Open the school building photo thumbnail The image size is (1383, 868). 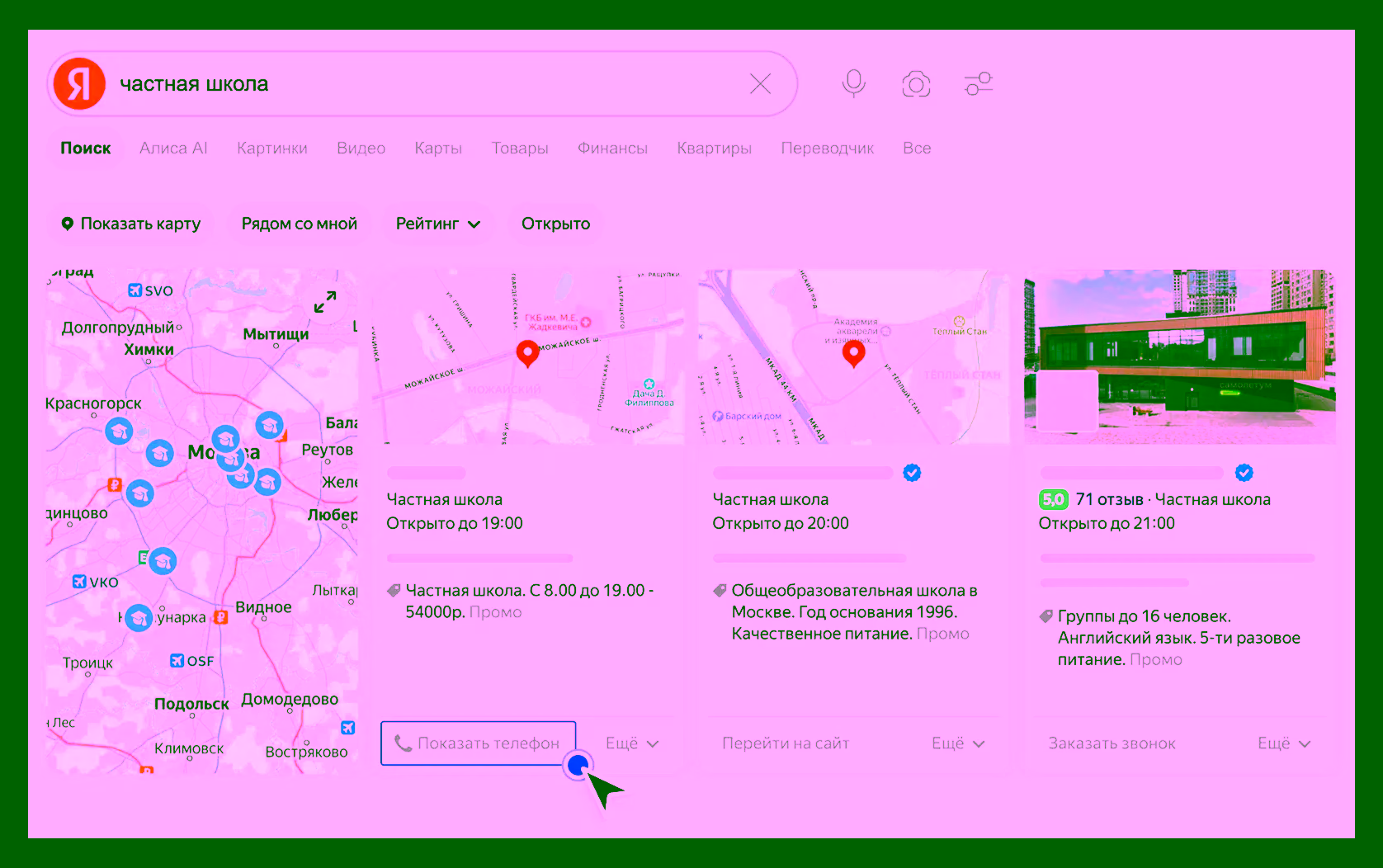click(x=1179, y=356)
